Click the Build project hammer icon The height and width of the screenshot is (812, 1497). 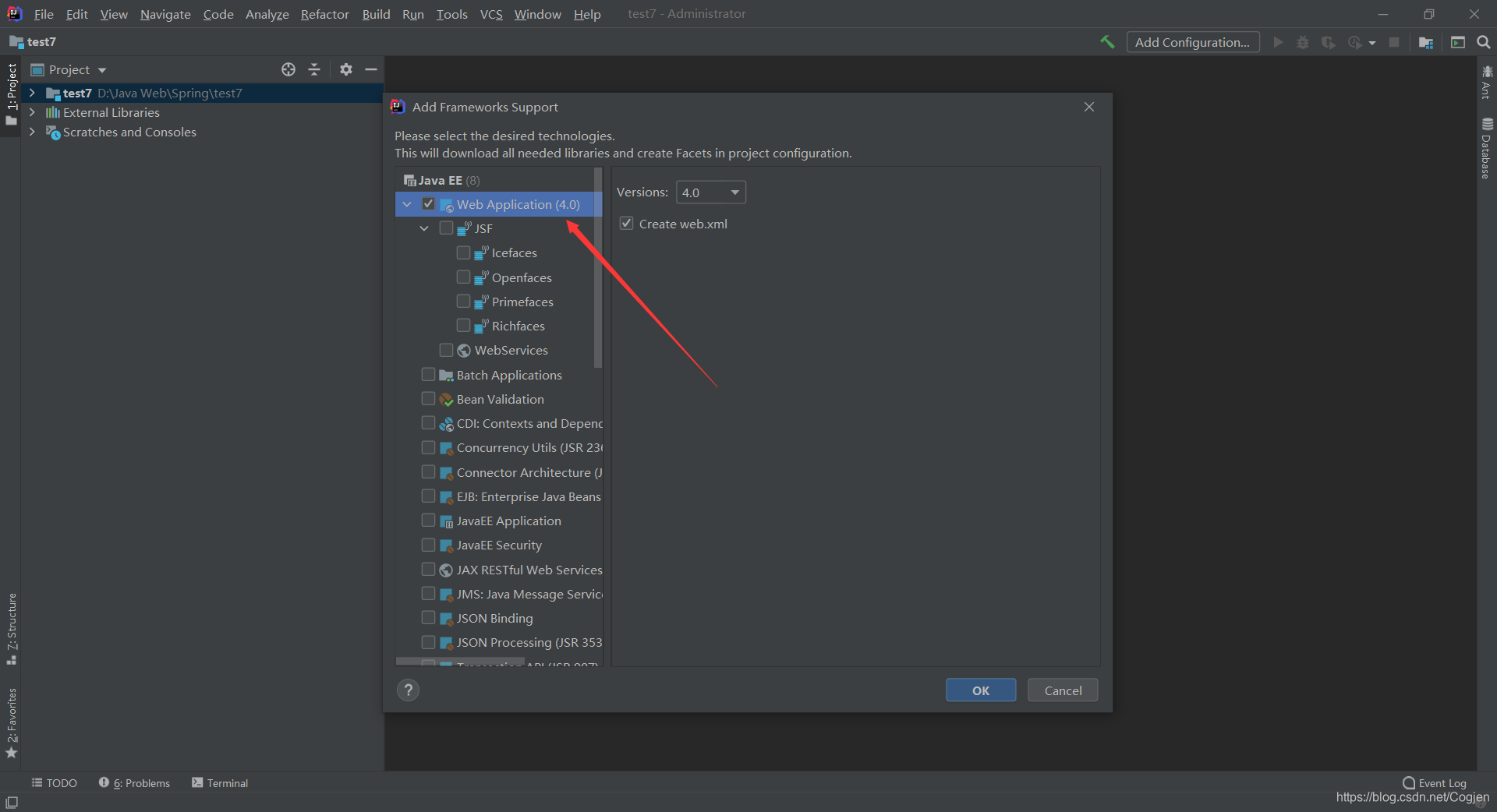coord(1107,42)
